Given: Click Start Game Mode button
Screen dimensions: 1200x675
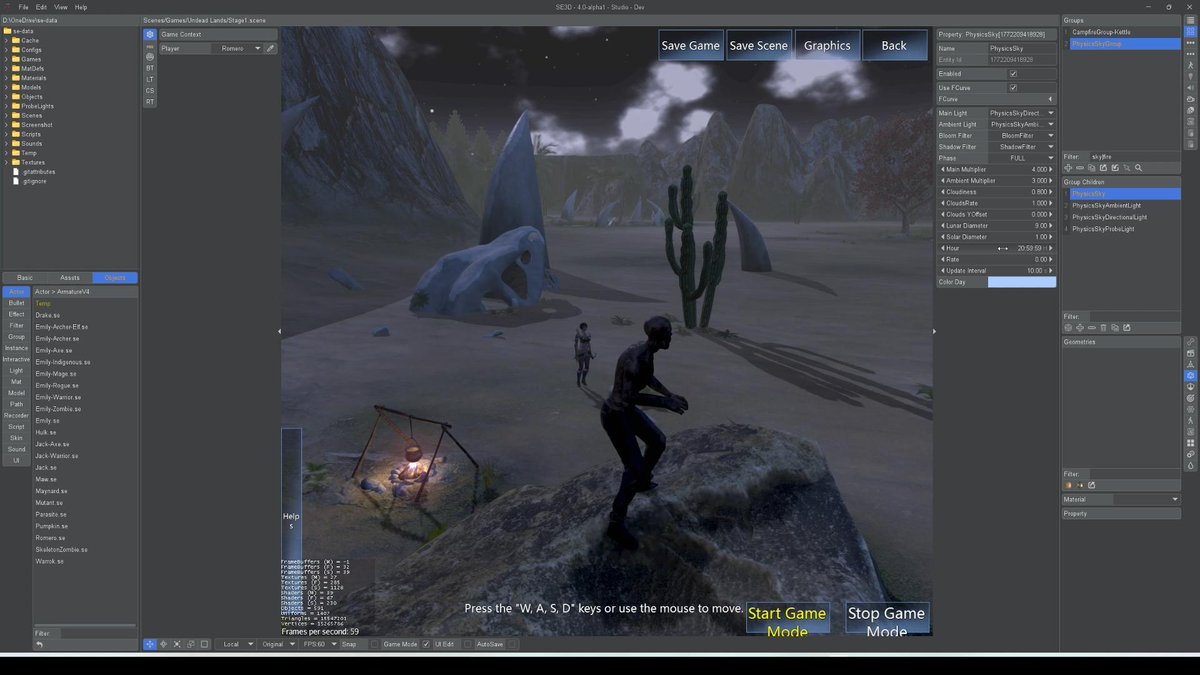Looking at the screenshot, I should click(787, 619).
